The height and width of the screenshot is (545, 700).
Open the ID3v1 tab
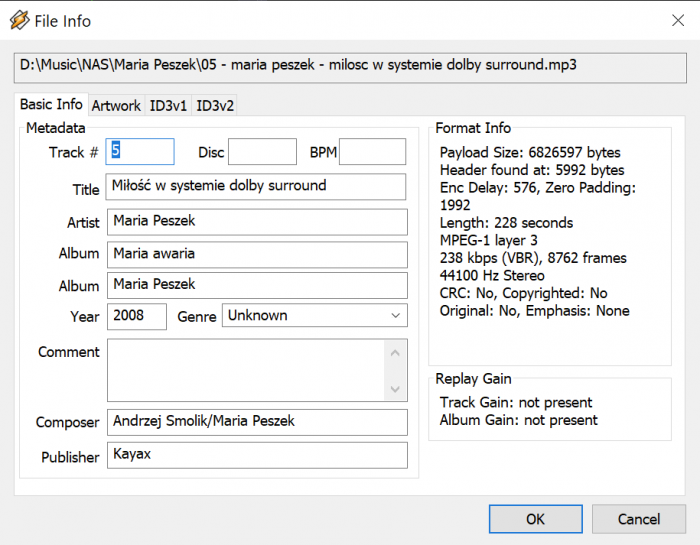pos(168,105)
